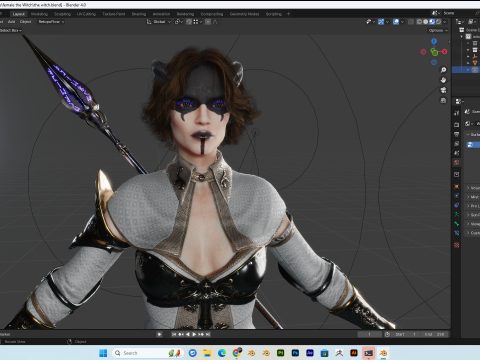The image size is (480, 360).
Task: Toggle the snap magnet button
Action: click(189, 22)
